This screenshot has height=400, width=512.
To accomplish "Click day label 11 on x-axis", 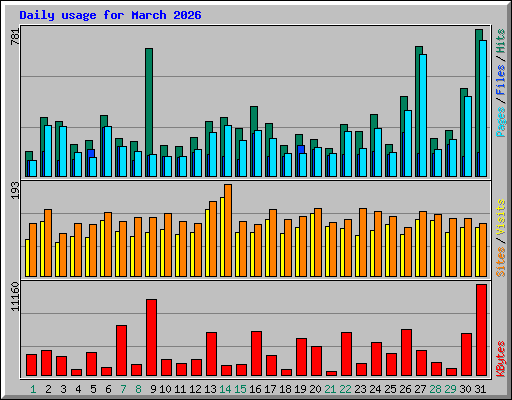I will [x=180, y=389].
